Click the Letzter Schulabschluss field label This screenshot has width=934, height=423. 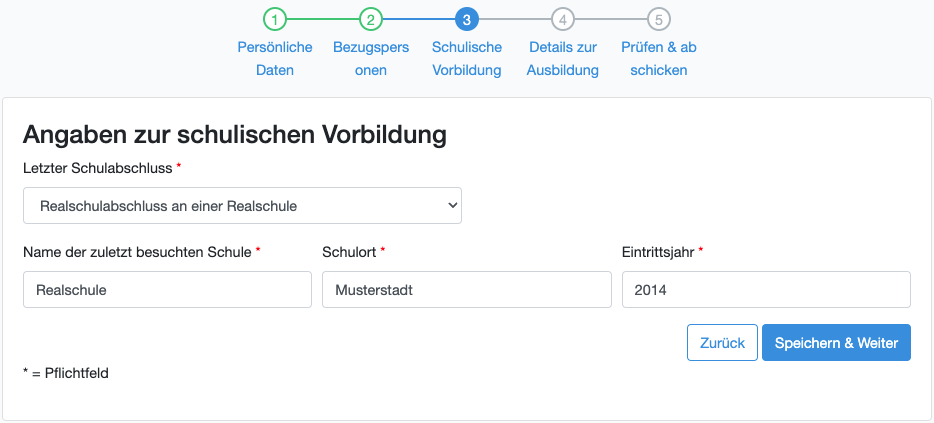(x=97, y=168)
